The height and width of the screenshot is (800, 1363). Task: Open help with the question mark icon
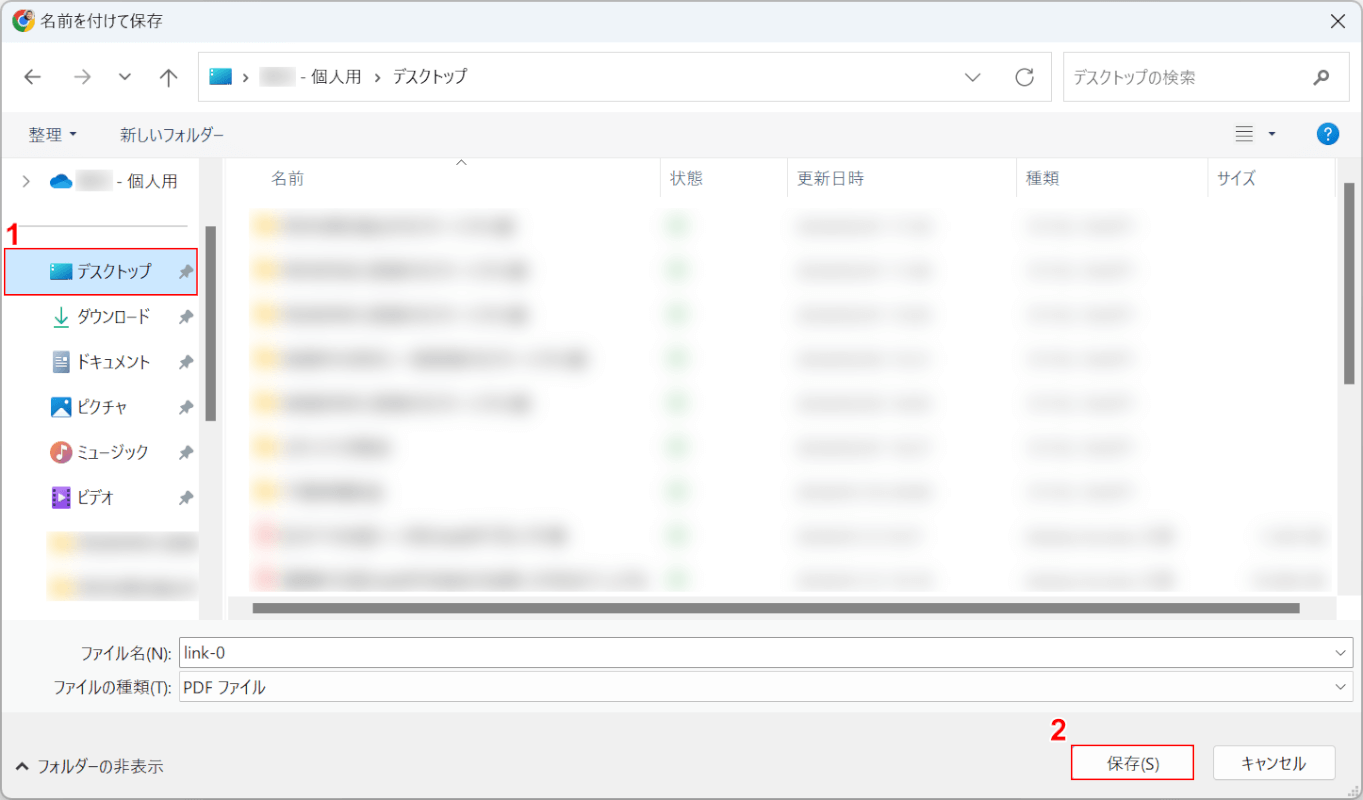tap(1328, 134)
